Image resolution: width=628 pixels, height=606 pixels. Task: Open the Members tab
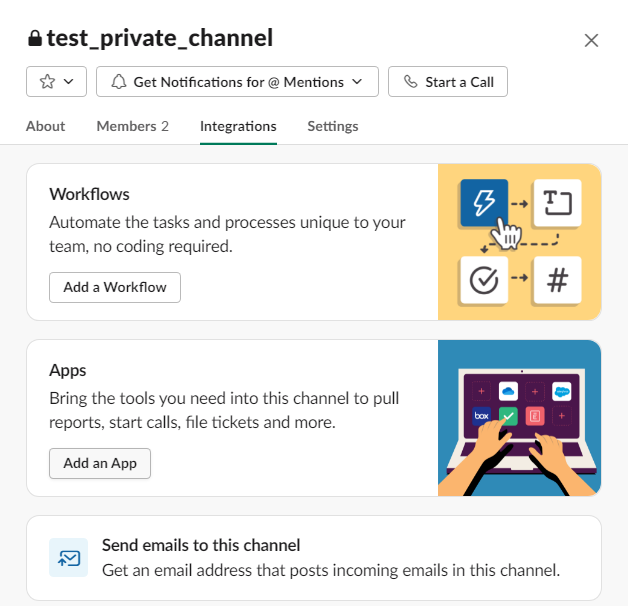click(x=133, y=126)
